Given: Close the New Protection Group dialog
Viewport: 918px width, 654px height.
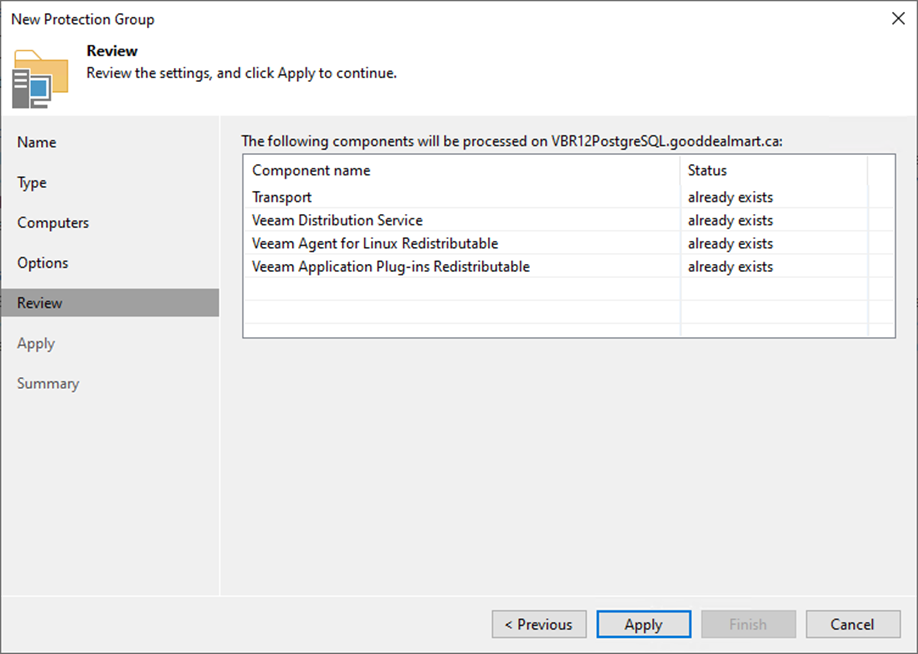Looking at the screenshot, I should click(x=898, y=19).
